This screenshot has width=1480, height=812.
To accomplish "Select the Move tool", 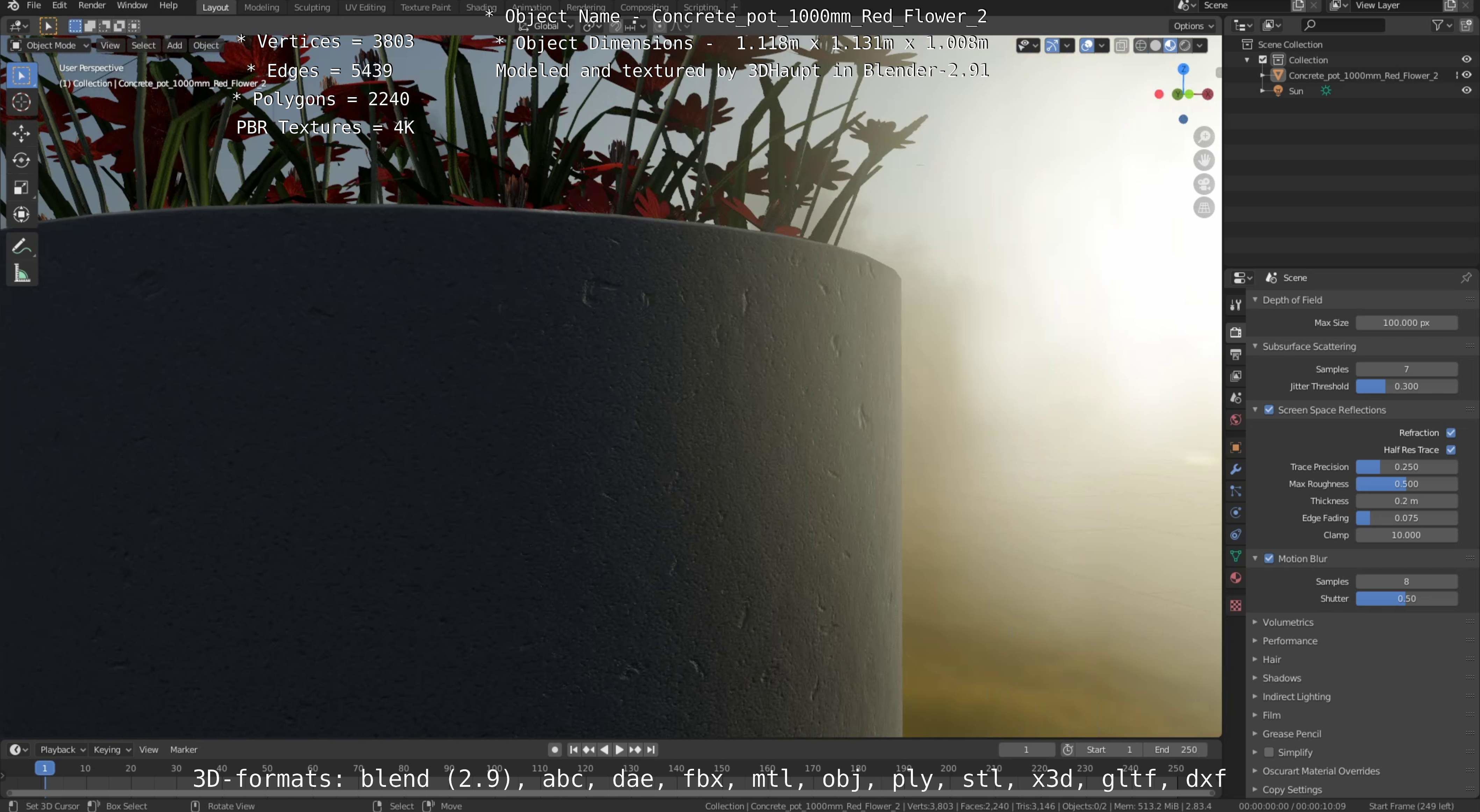I will tap(21, 133).
